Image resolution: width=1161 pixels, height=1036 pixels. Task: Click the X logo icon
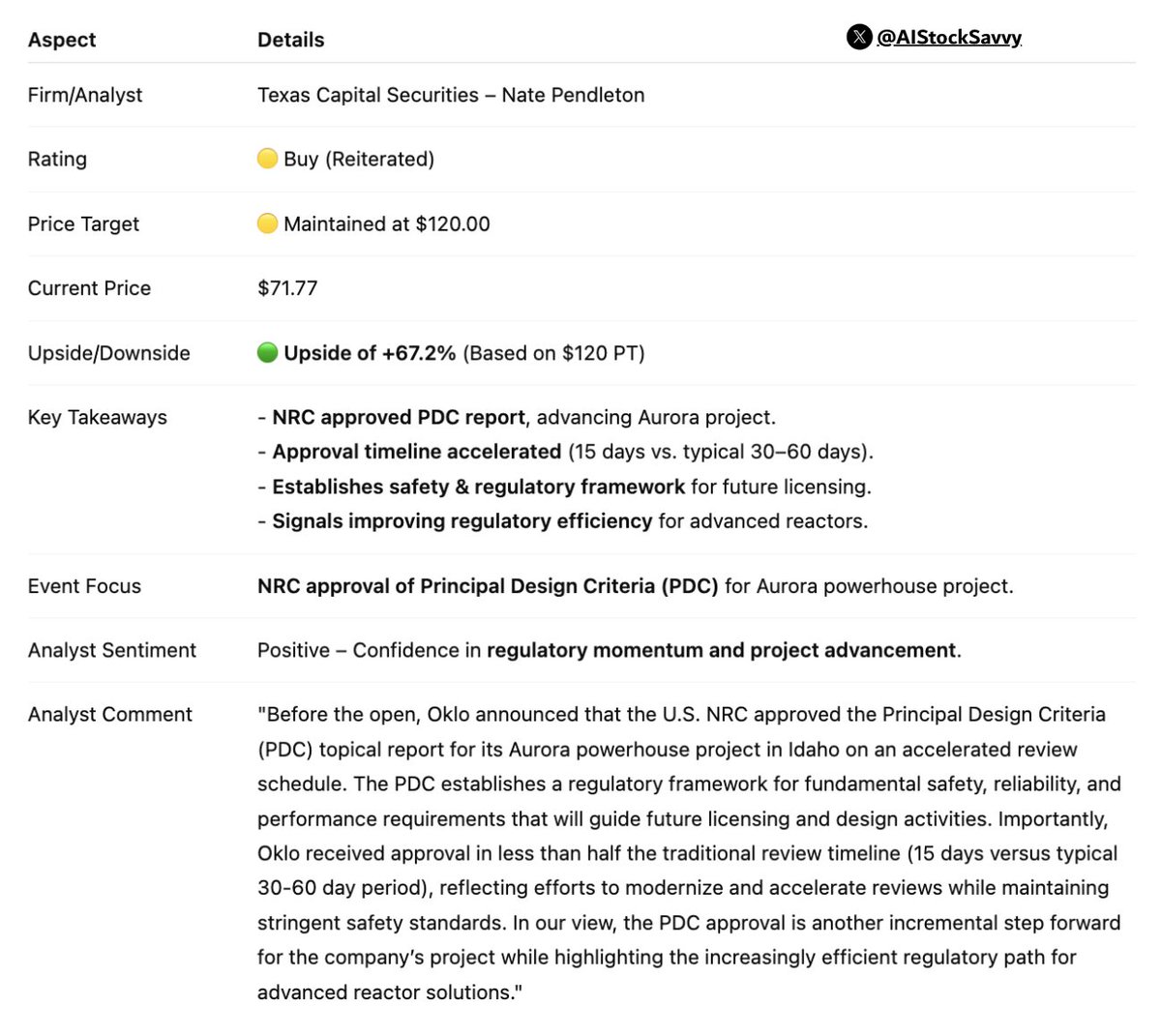[x=859, y=37]
